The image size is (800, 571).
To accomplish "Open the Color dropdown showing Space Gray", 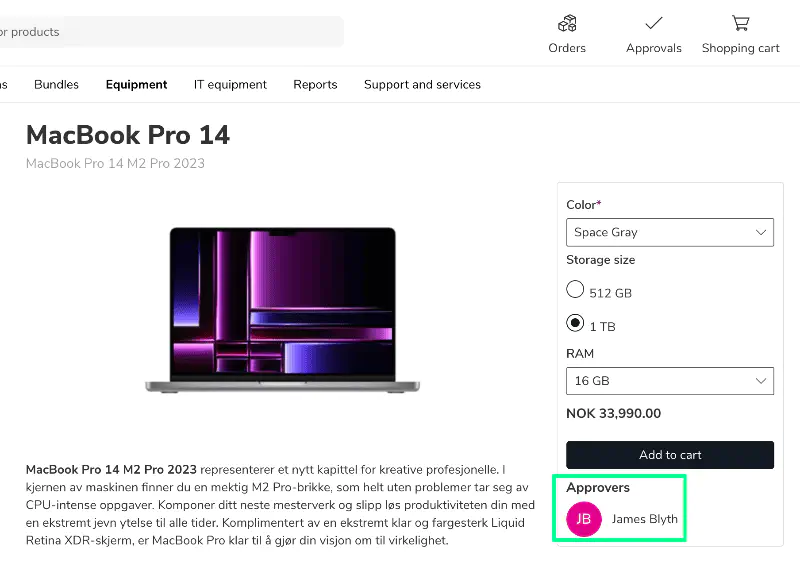I will coord(670,232).
